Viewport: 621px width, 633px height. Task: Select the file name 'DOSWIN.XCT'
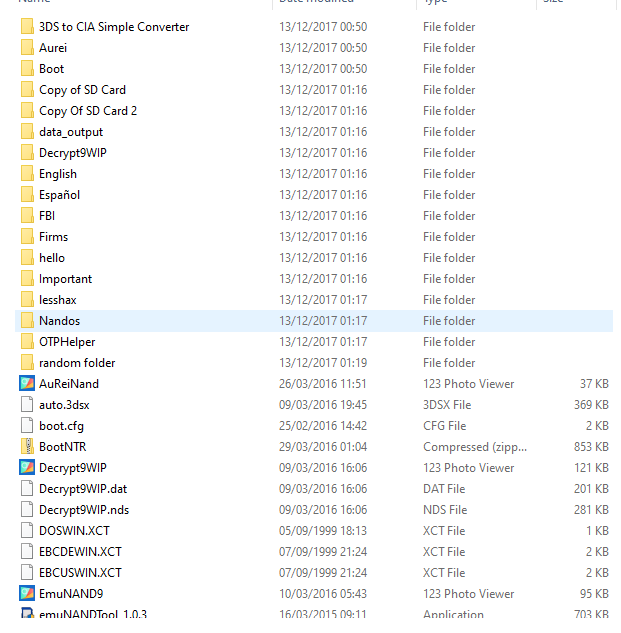(74, 531)
